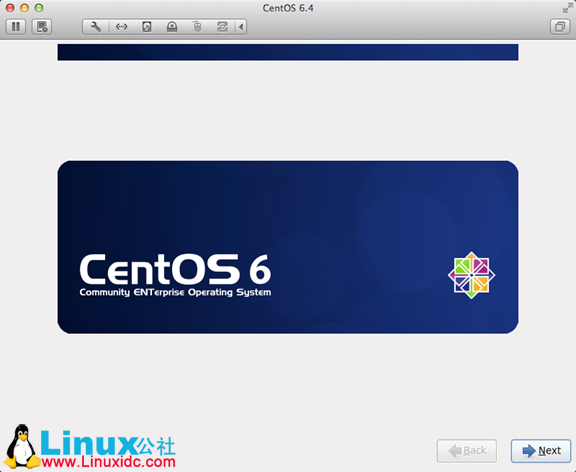Click the 'CentOS 6.4' window title
This screenshot has height=472, width=576.
(288, 8)
